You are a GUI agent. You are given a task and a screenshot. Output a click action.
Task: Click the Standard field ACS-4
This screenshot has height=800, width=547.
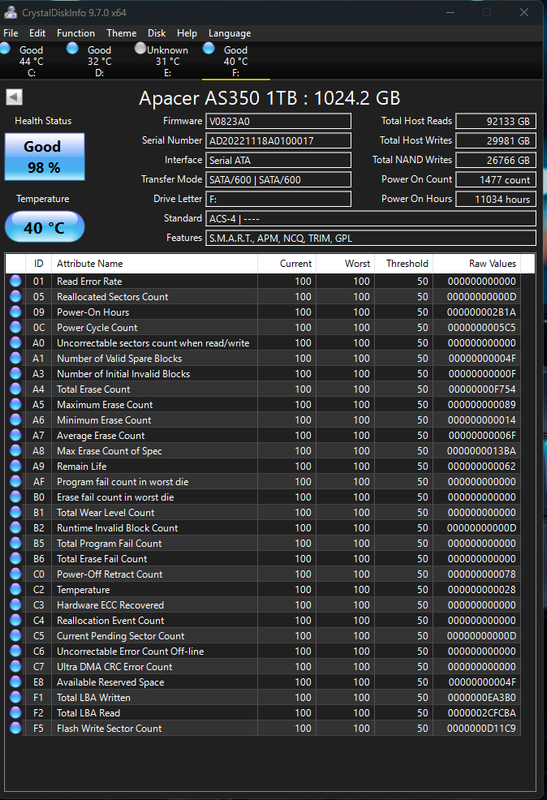click(x=371, y=218)
